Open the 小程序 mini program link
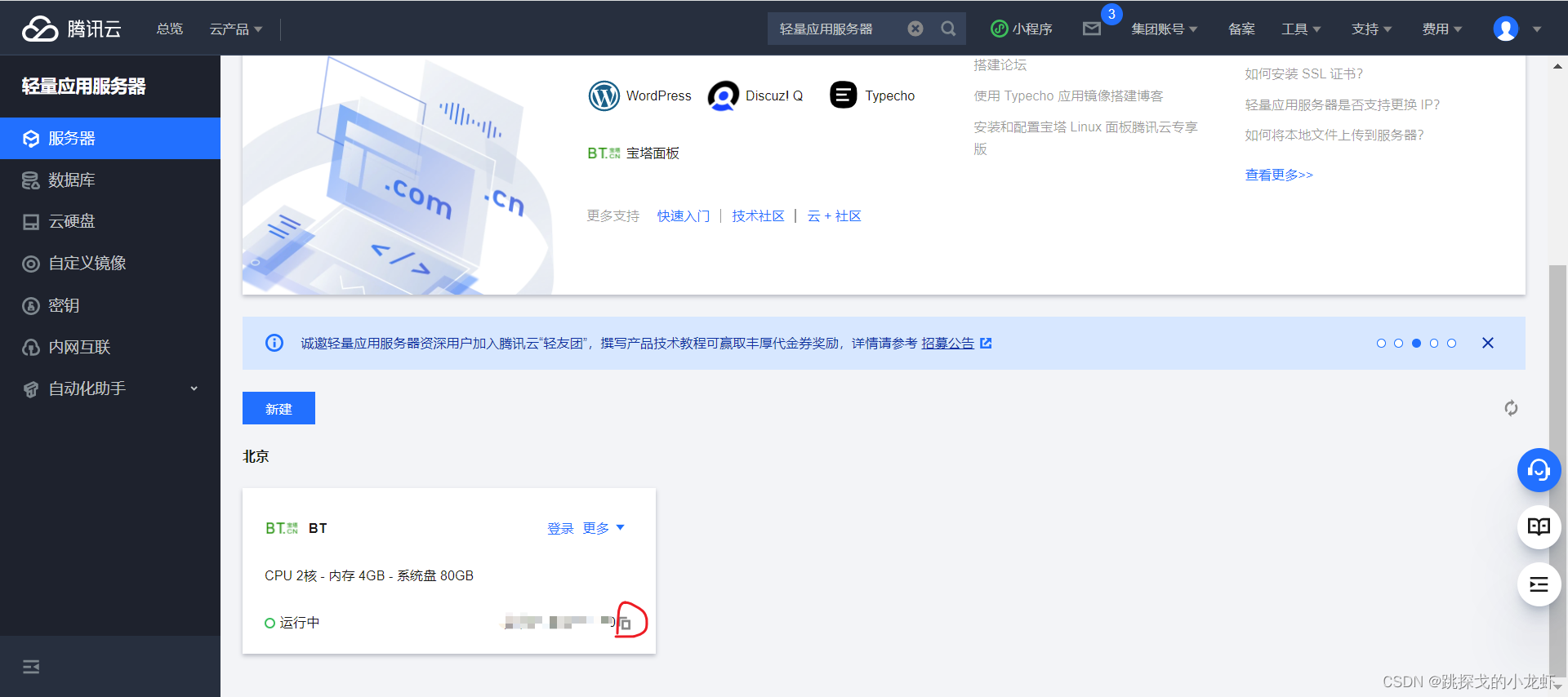This screenshot has height=697, width=1568. 1022,29
